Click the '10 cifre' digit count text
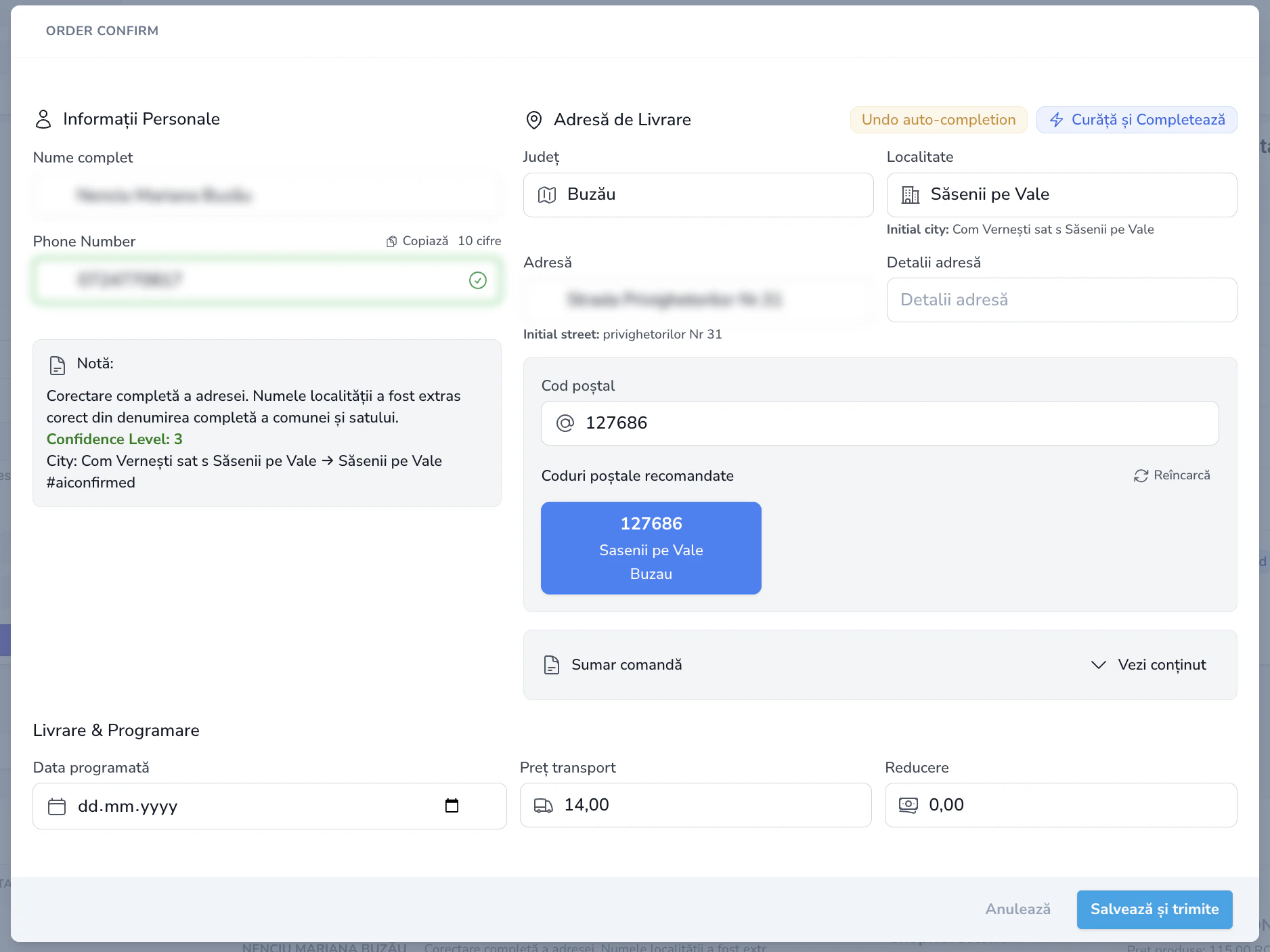This screenshot has height=952, width=1270. [x=479, y=241]
